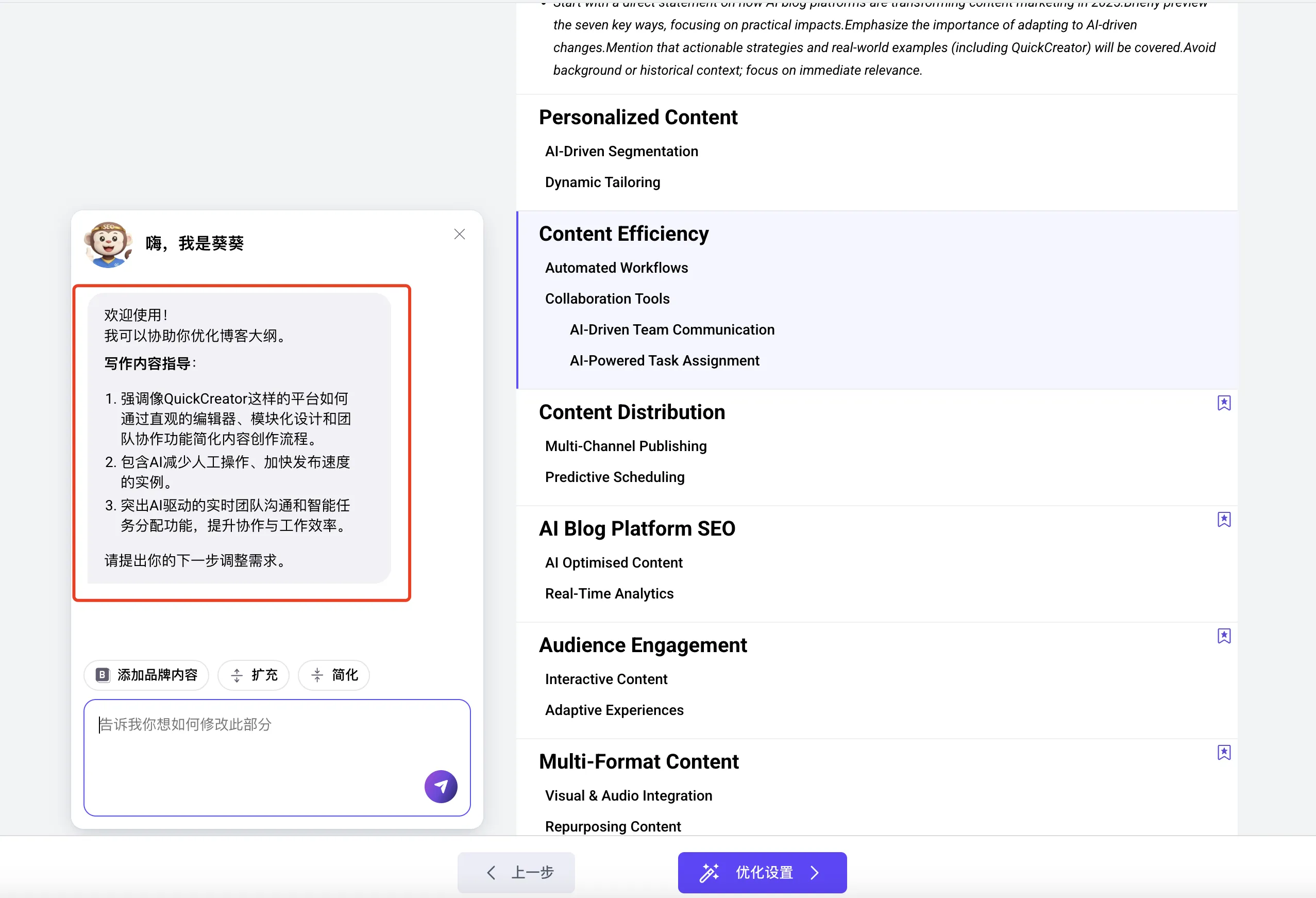Click the bookmark icon beside Audience Engagement
Image resolution: width=1316 pixels, height=898 pixels.
click(x=1224, y=636)
